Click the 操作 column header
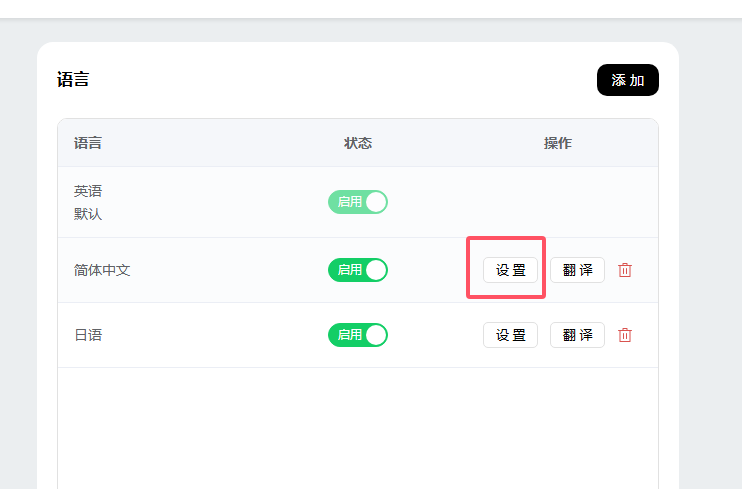Image resolution: width=742 pixels, height=489 pixels. 558,143
